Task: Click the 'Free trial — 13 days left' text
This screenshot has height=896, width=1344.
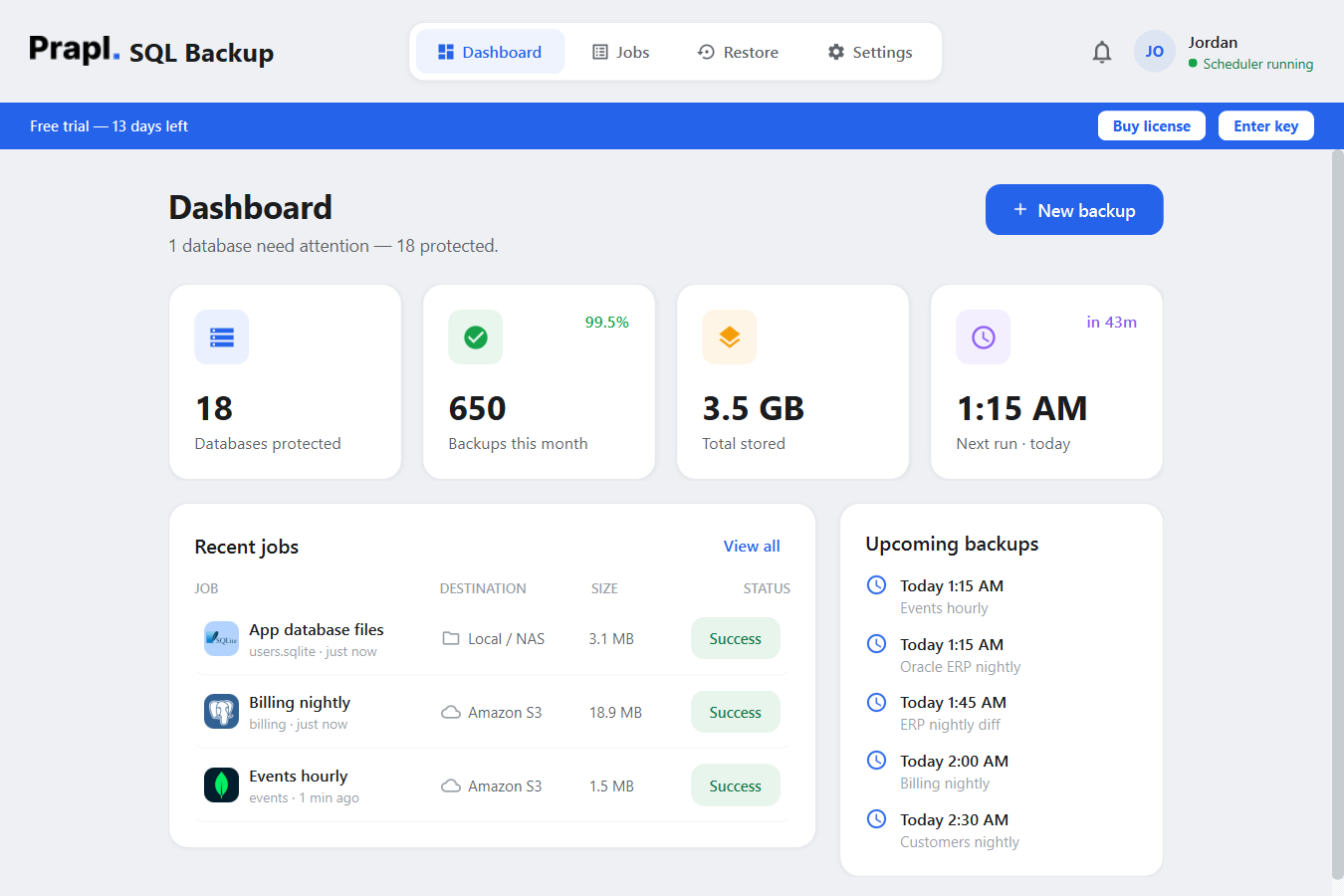Action: coord(109,126)
